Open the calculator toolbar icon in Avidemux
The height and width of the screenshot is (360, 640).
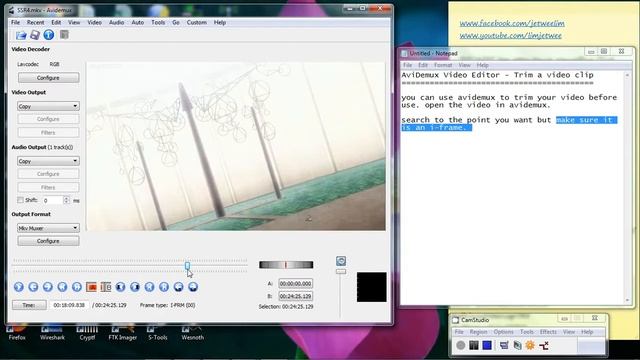[x=64, y=35]
